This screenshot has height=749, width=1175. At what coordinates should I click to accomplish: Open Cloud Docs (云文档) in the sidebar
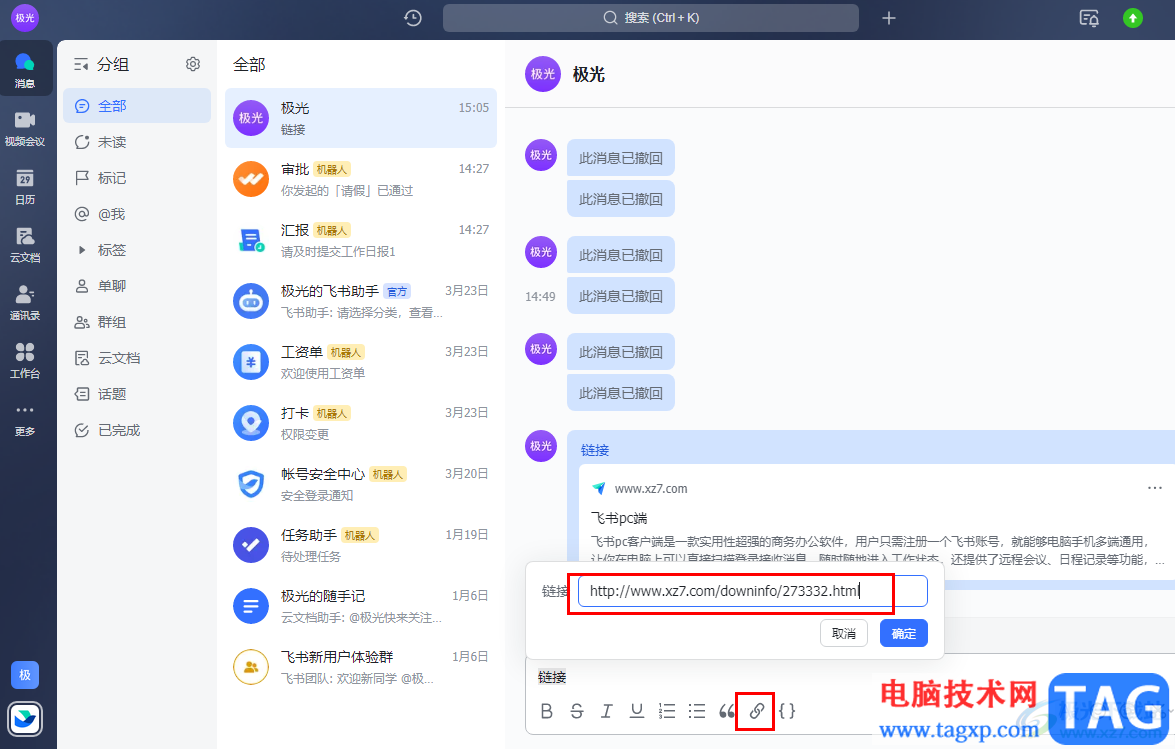25,245
